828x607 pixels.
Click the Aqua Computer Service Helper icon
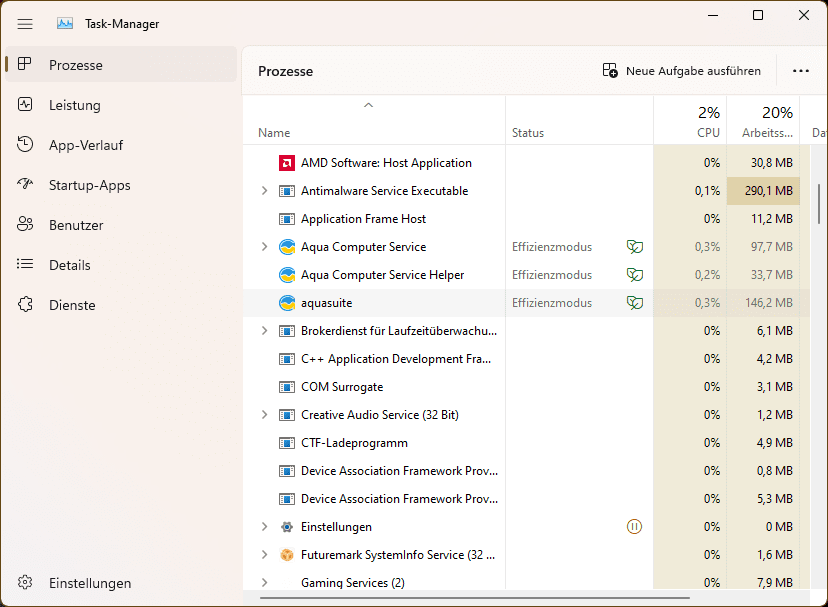point(287,275)
